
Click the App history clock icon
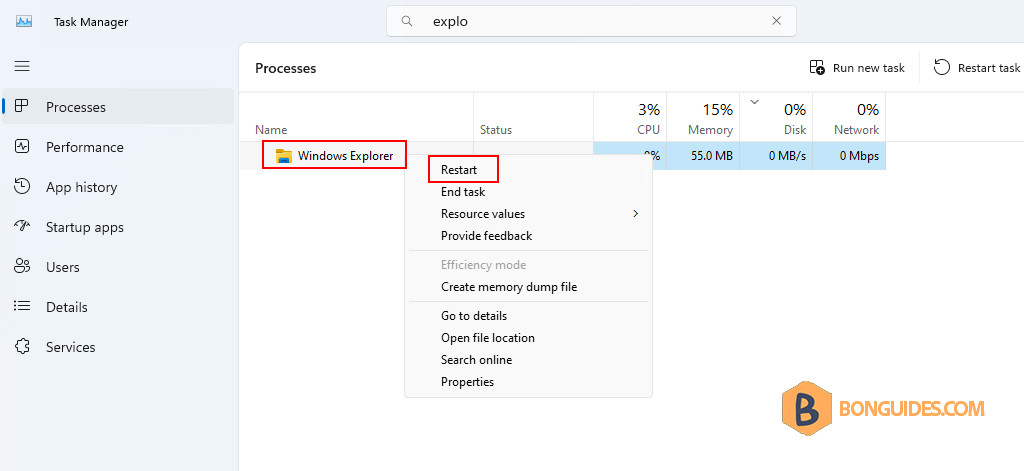(22, 186)
